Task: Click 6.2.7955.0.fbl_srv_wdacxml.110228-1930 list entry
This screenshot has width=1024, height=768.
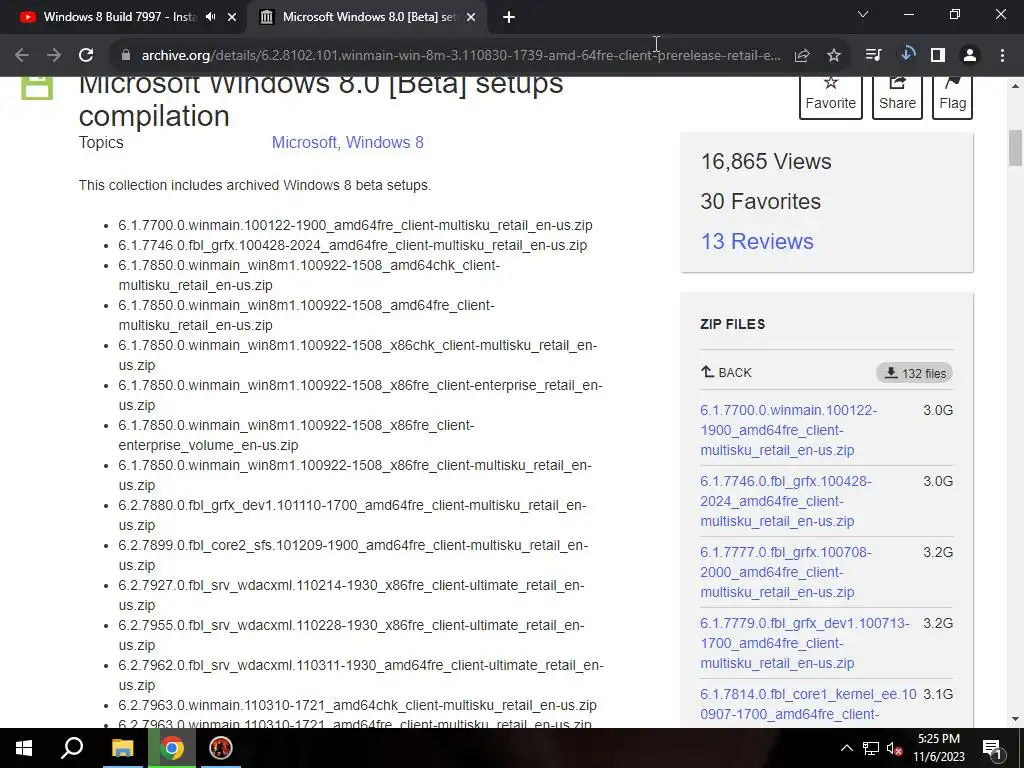Action: click(351, 635)
